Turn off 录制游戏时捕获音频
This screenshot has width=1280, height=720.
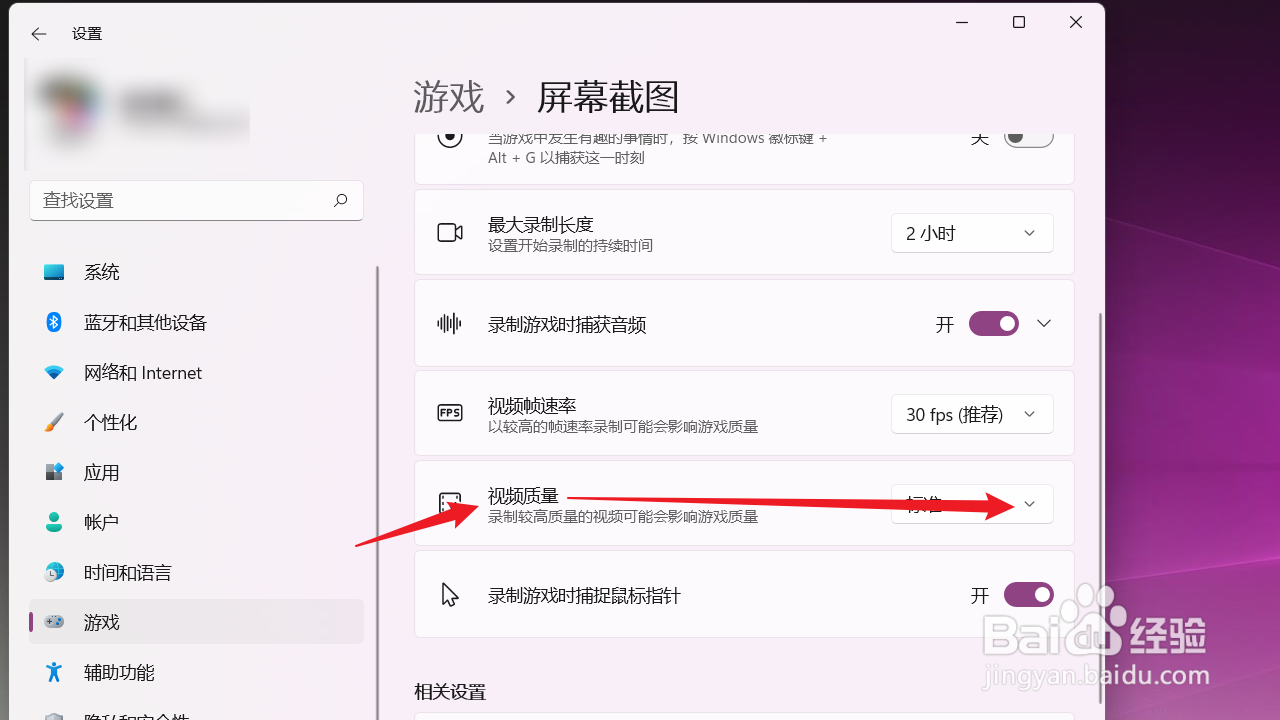coord(993,323)
